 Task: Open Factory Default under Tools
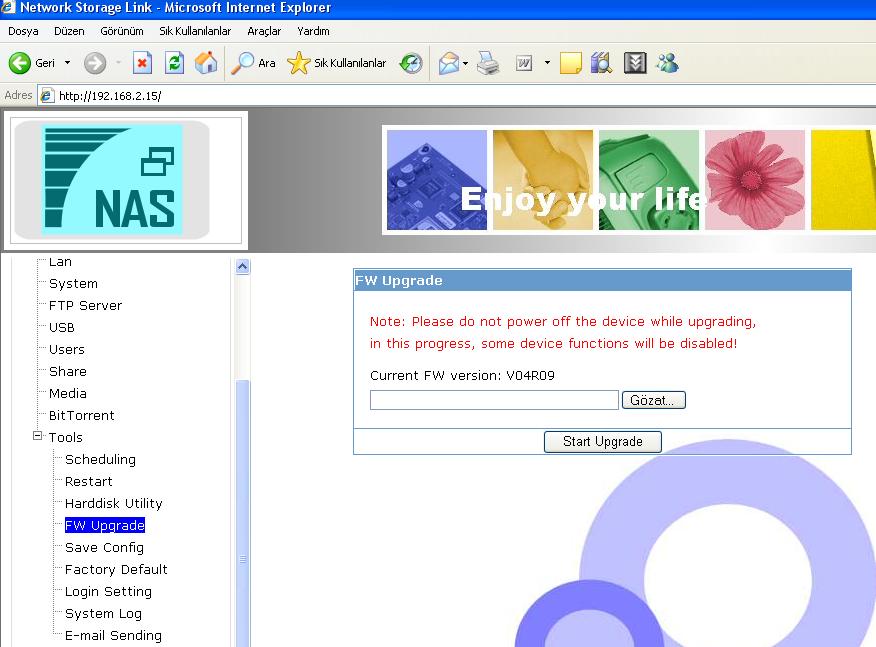116,569
